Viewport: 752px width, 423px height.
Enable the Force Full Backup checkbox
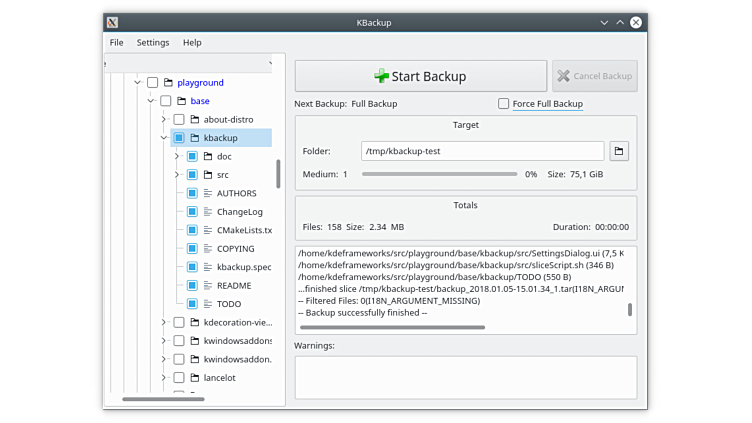click(x=503, y=104)
